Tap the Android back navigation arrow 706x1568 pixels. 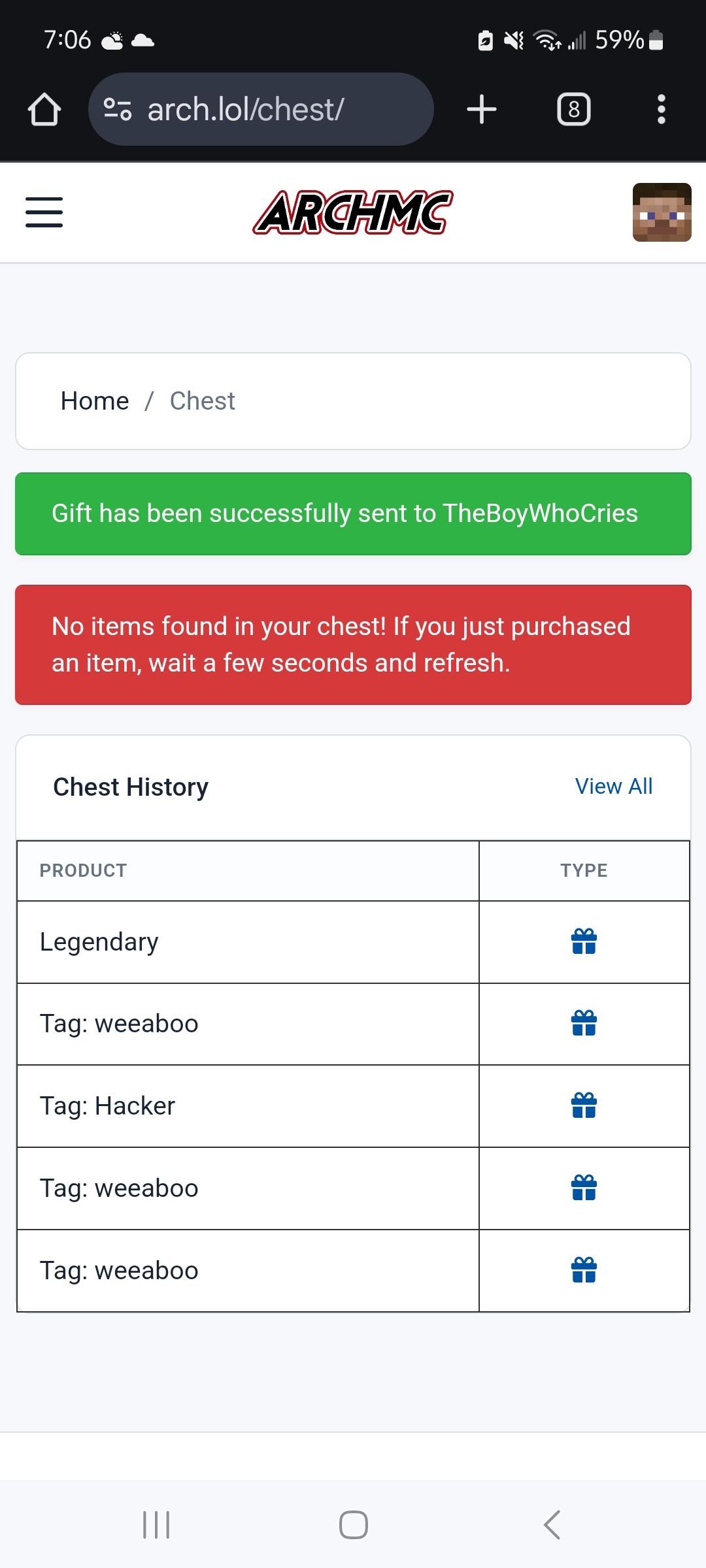click(552, 1525)
